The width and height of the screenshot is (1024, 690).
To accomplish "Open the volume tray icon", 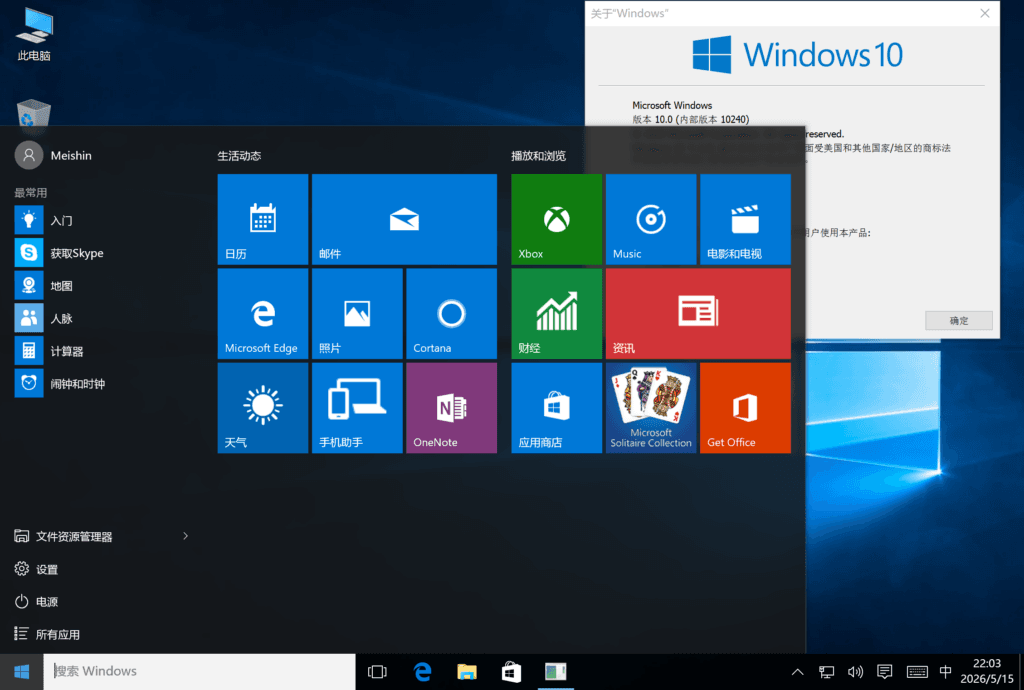I will (855, 672).
